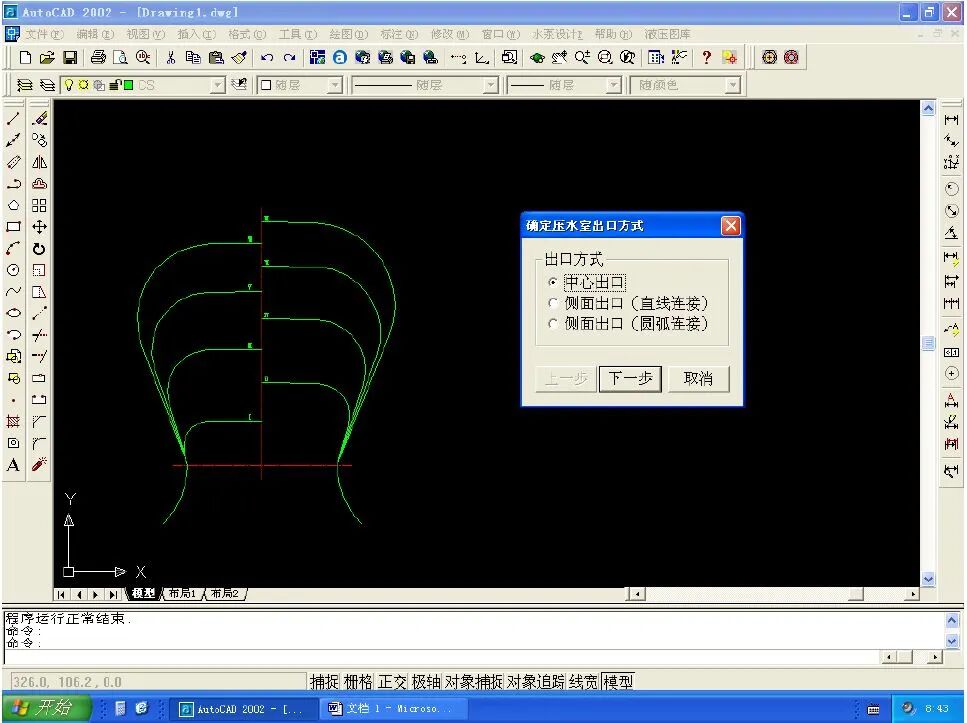The height and width of the screenshot is (723, 967).
Task: Select the Move modify tool
Action: click(39, 226)
